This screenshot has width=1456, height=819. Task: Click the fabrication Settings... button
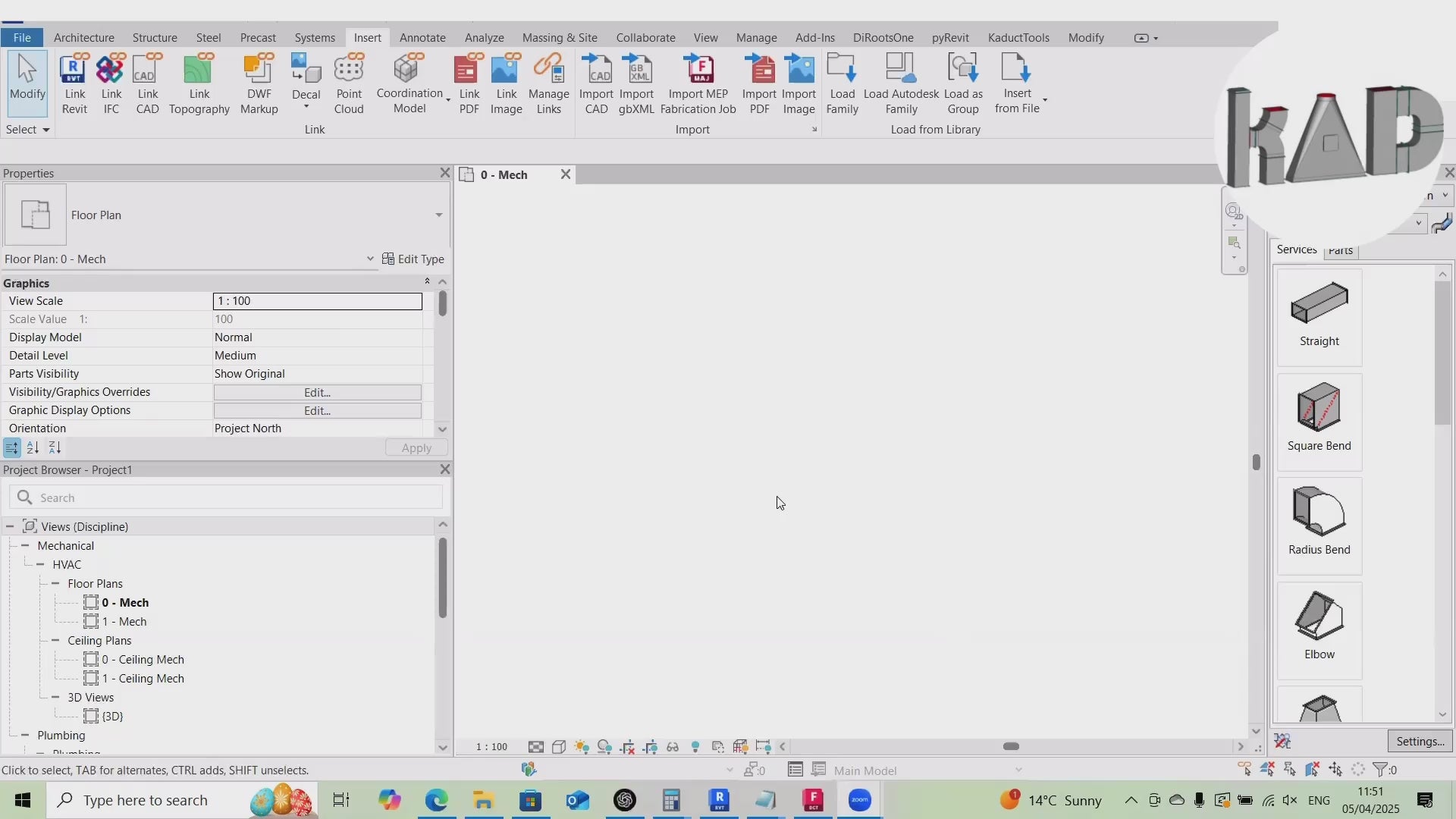(1420, 741)
